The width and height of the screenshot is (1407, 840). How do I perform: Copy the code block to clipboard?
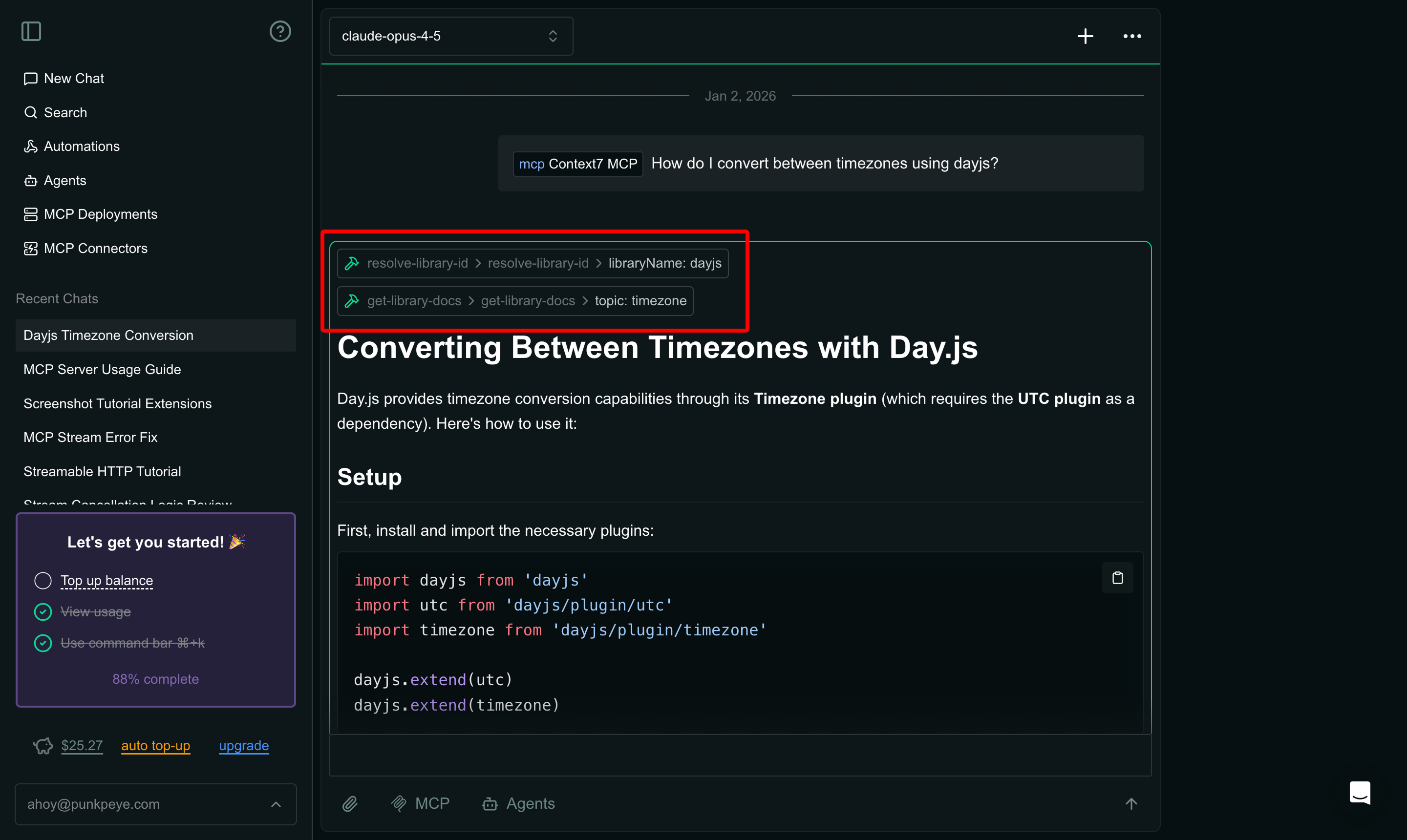point(1117,578)
